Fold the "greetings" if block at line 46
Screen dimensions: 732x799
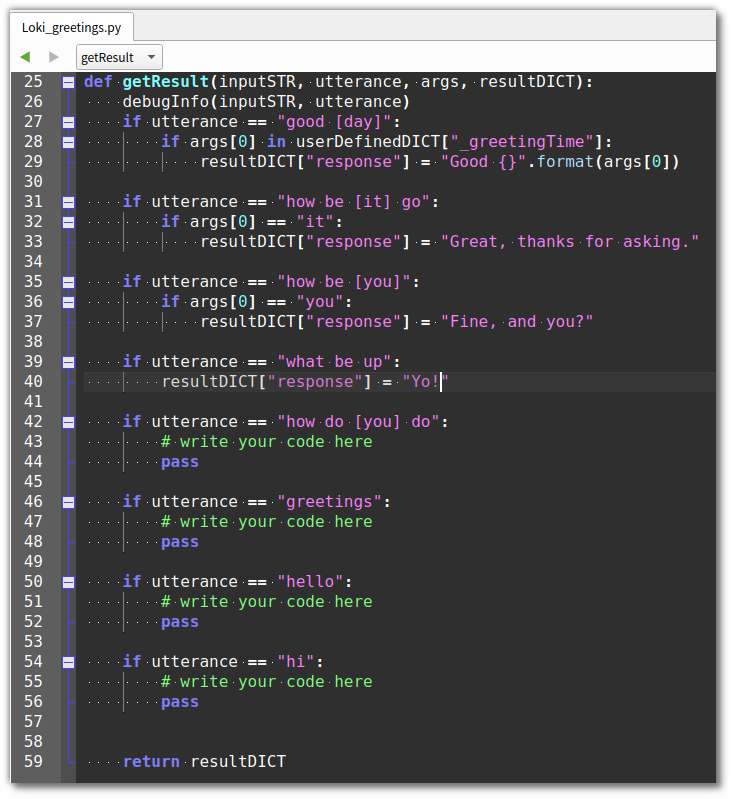(68, 502)
